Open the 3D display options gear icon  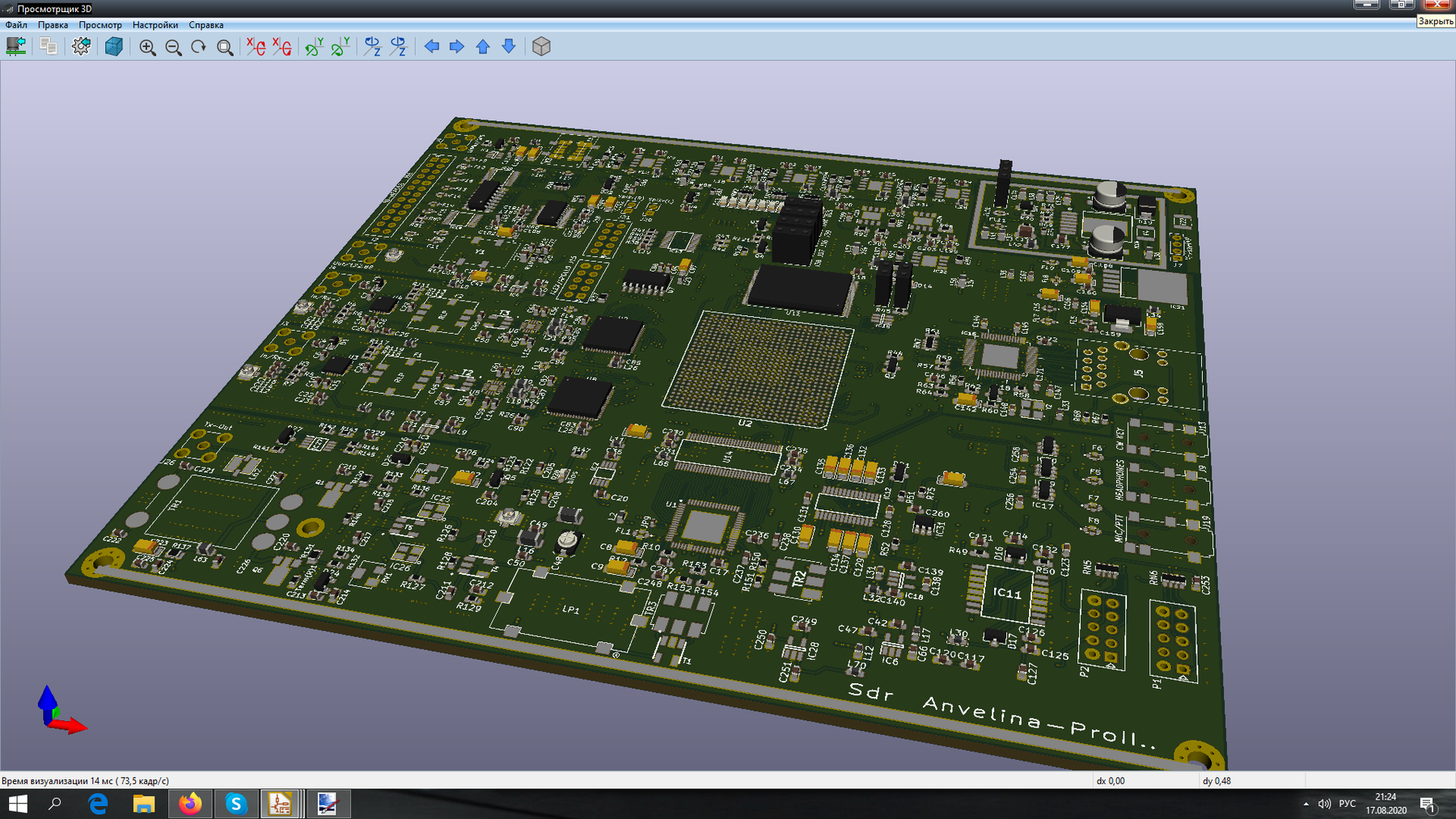click(81, 46)
